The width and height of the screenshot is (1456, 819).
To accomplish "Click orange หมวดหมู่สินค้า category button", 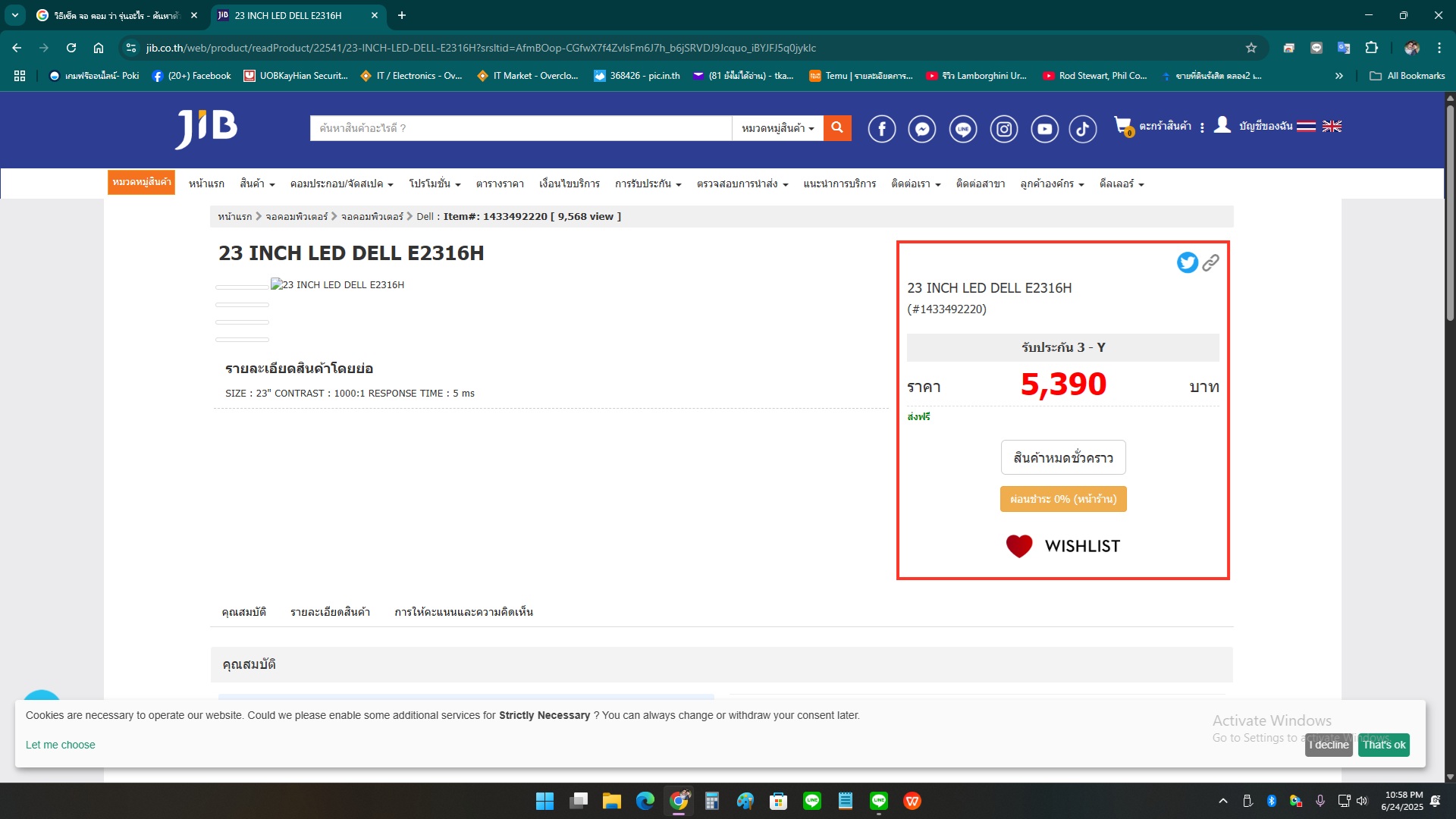I will [141, 182].
